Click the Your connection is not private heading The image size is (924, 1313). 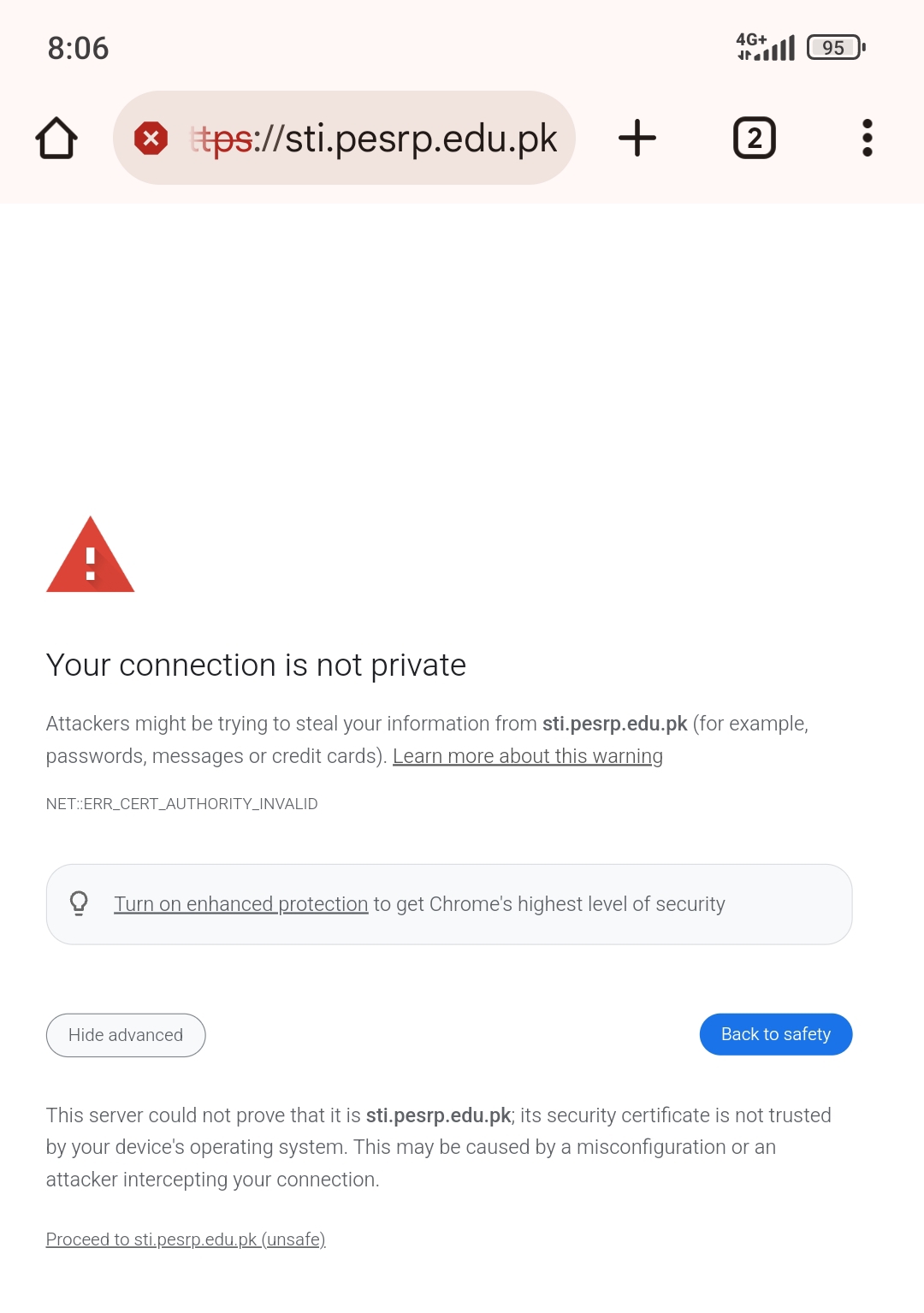coord(256,665)
